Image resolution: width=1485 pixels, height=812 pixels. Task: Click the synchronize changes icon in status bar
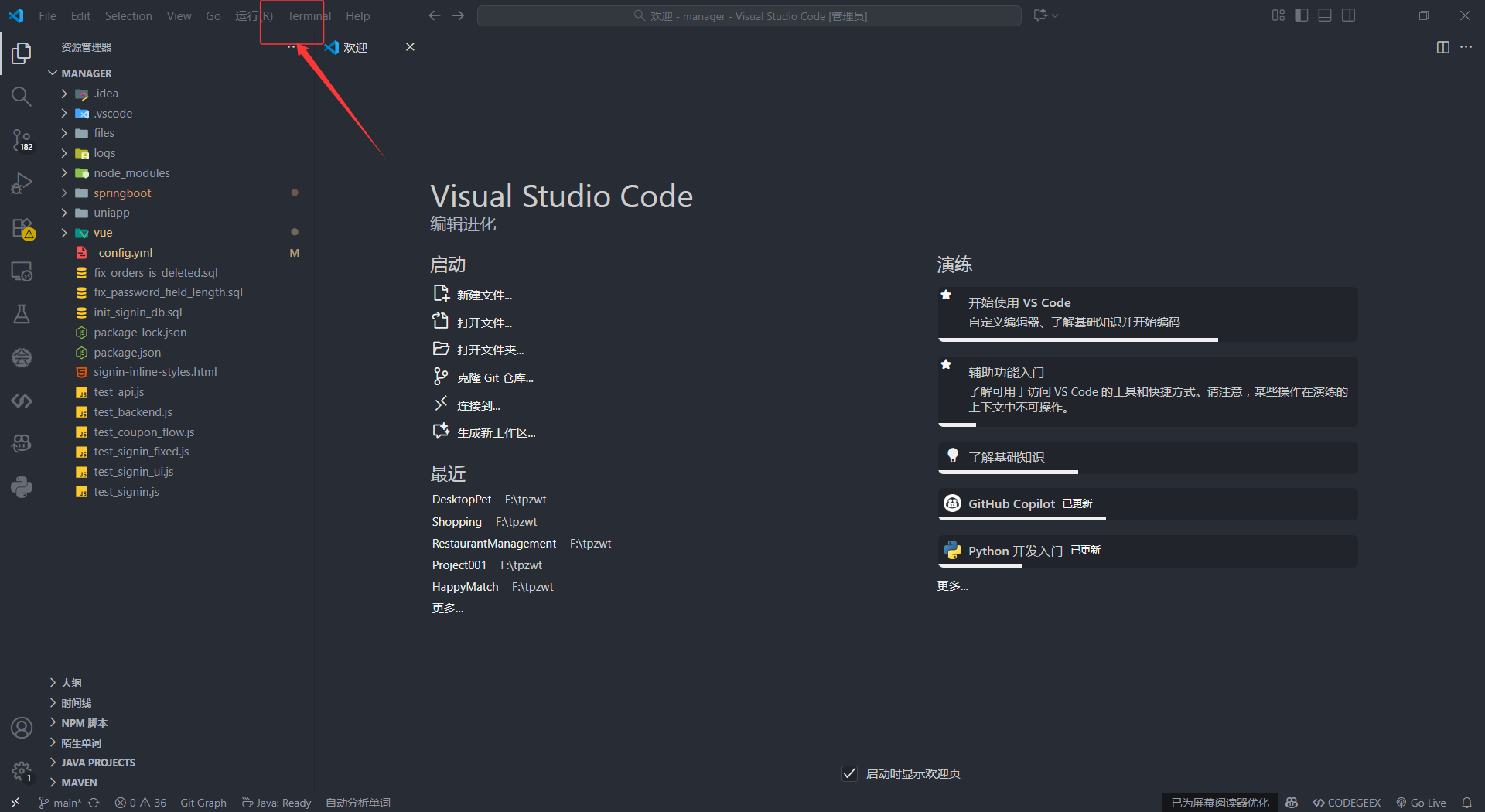[94, 803]
